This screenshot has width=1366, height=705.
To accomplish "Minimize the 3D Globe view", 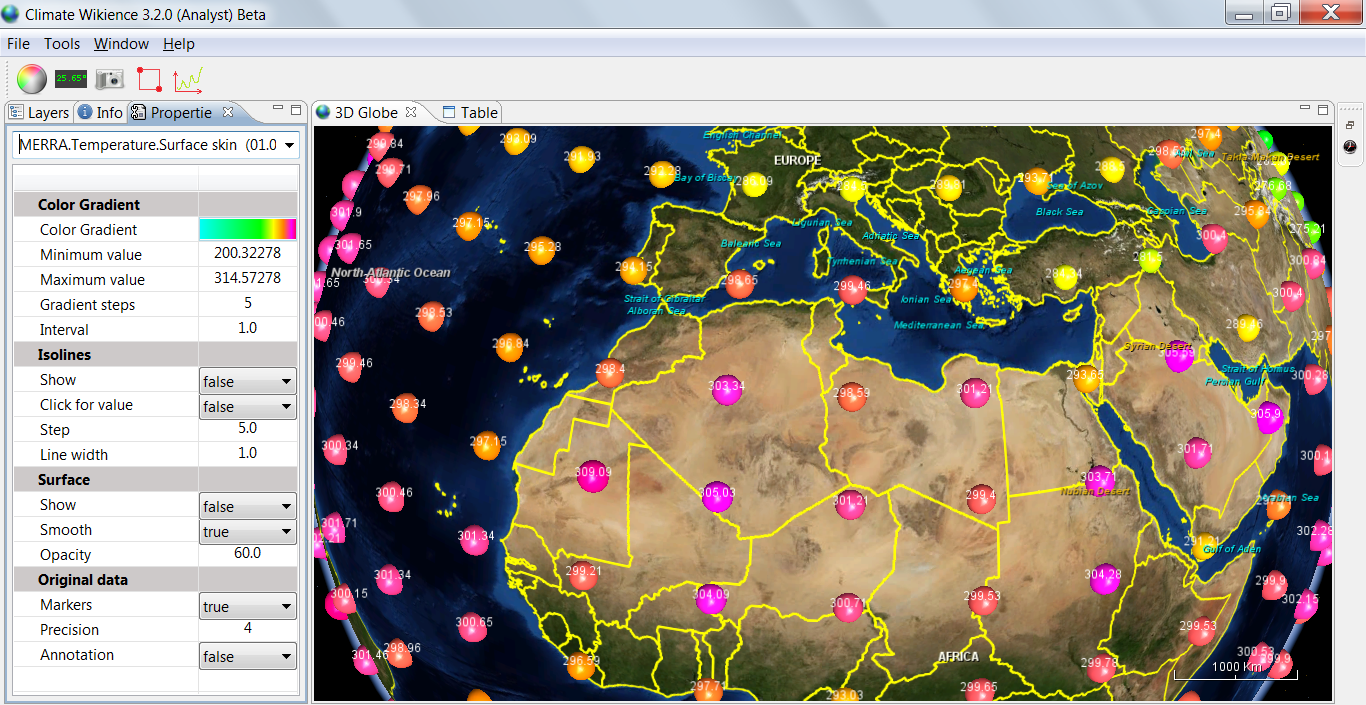I will coord(1305,109).
